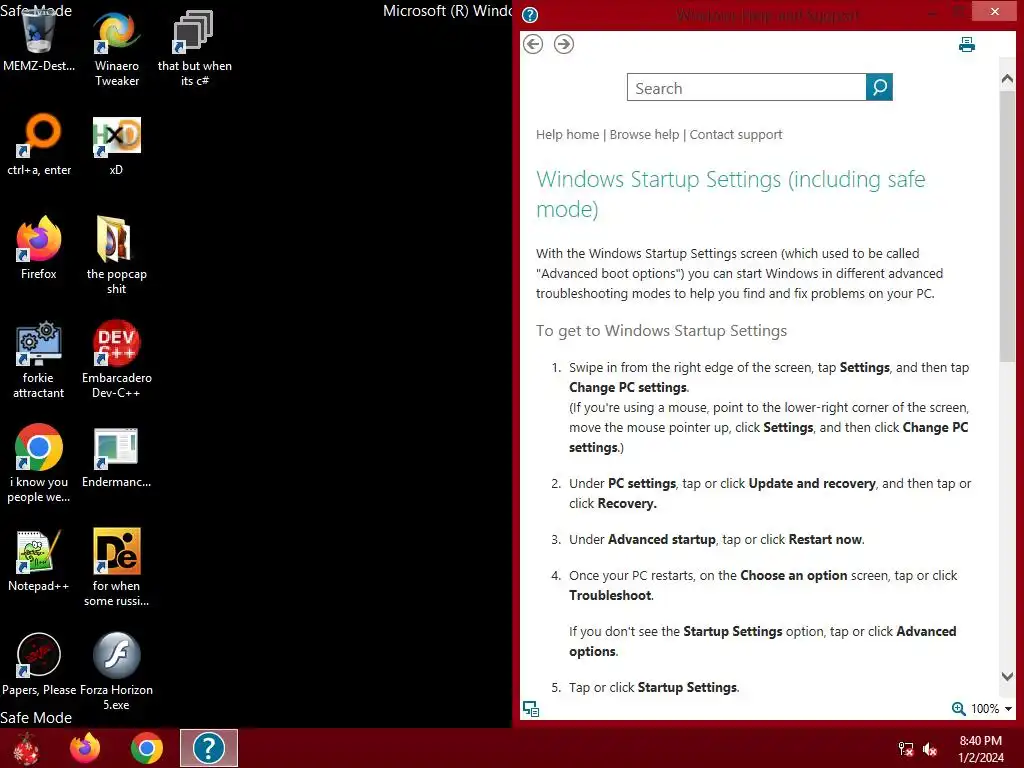The width and height of the screenshot is (1024, 768).
Task: Click the Help window title bar icon
Action: (x=530, y=14)
